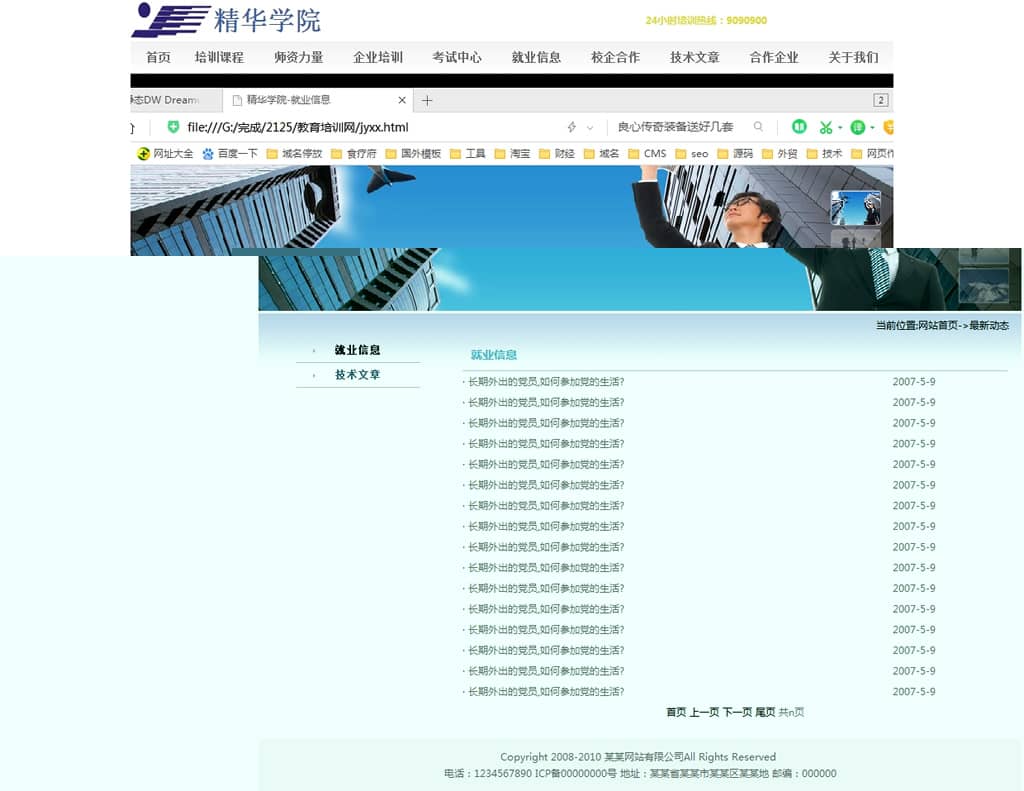Click the green shield security icon
This screenshot has height=791, width=1024.
pyautogui.click(x=173, y=127)
